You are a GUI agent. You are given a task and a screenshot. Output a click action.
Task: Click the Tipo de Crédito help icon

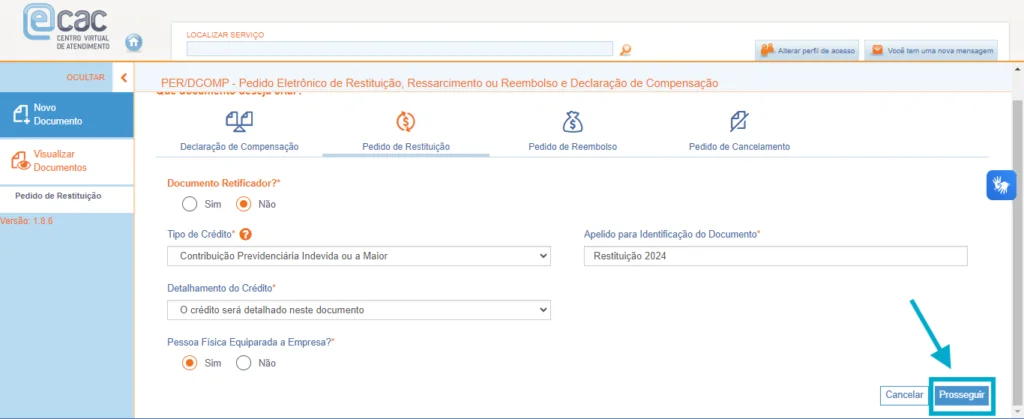tap(245, 235)
